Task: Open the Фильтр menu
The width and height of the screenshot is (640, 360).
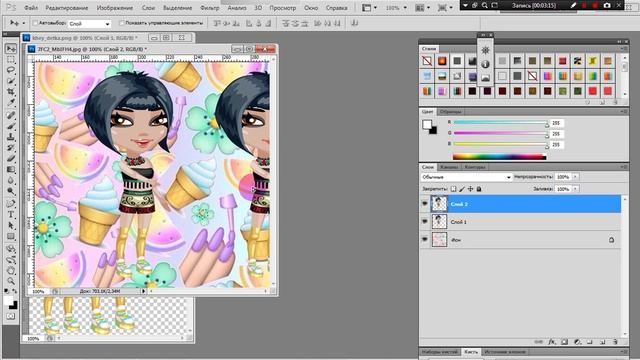Action: [210, 8]
